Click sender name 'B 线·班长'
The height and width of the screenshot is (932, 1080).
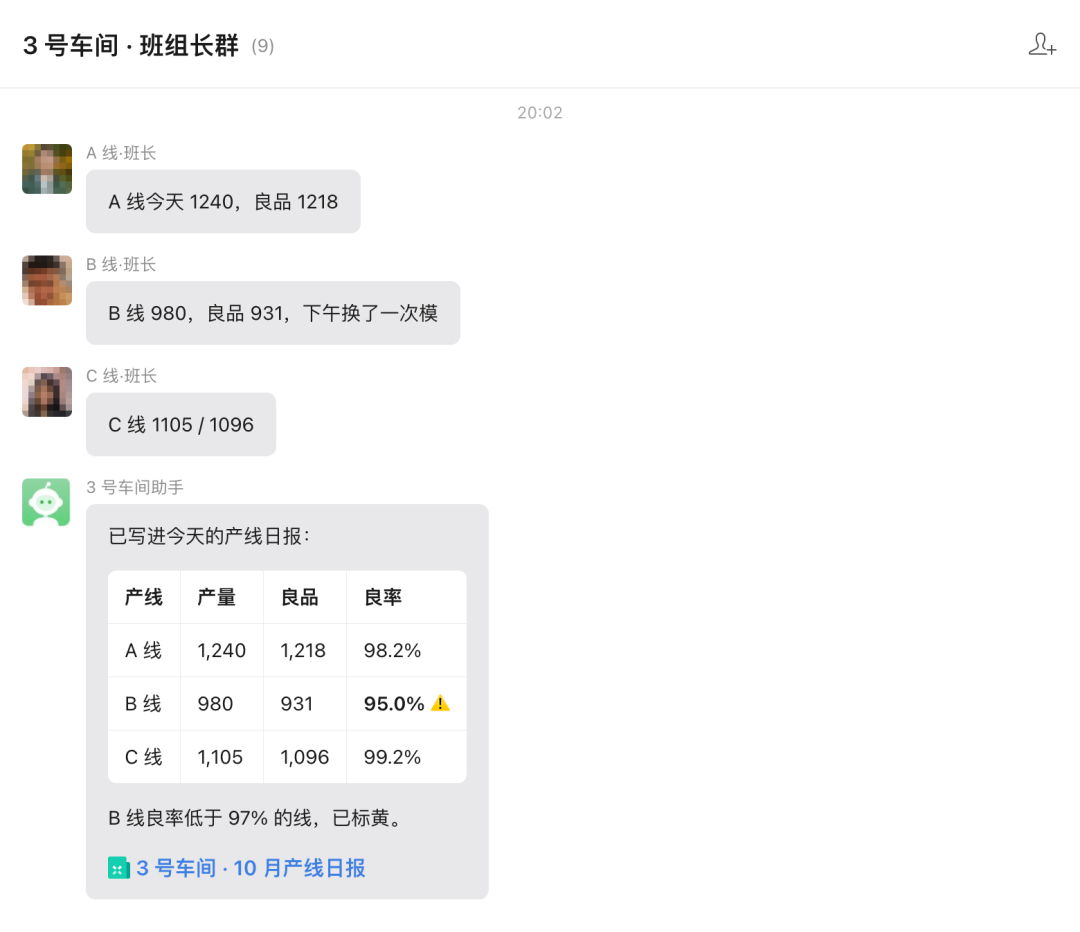click(x=121, y=265)
